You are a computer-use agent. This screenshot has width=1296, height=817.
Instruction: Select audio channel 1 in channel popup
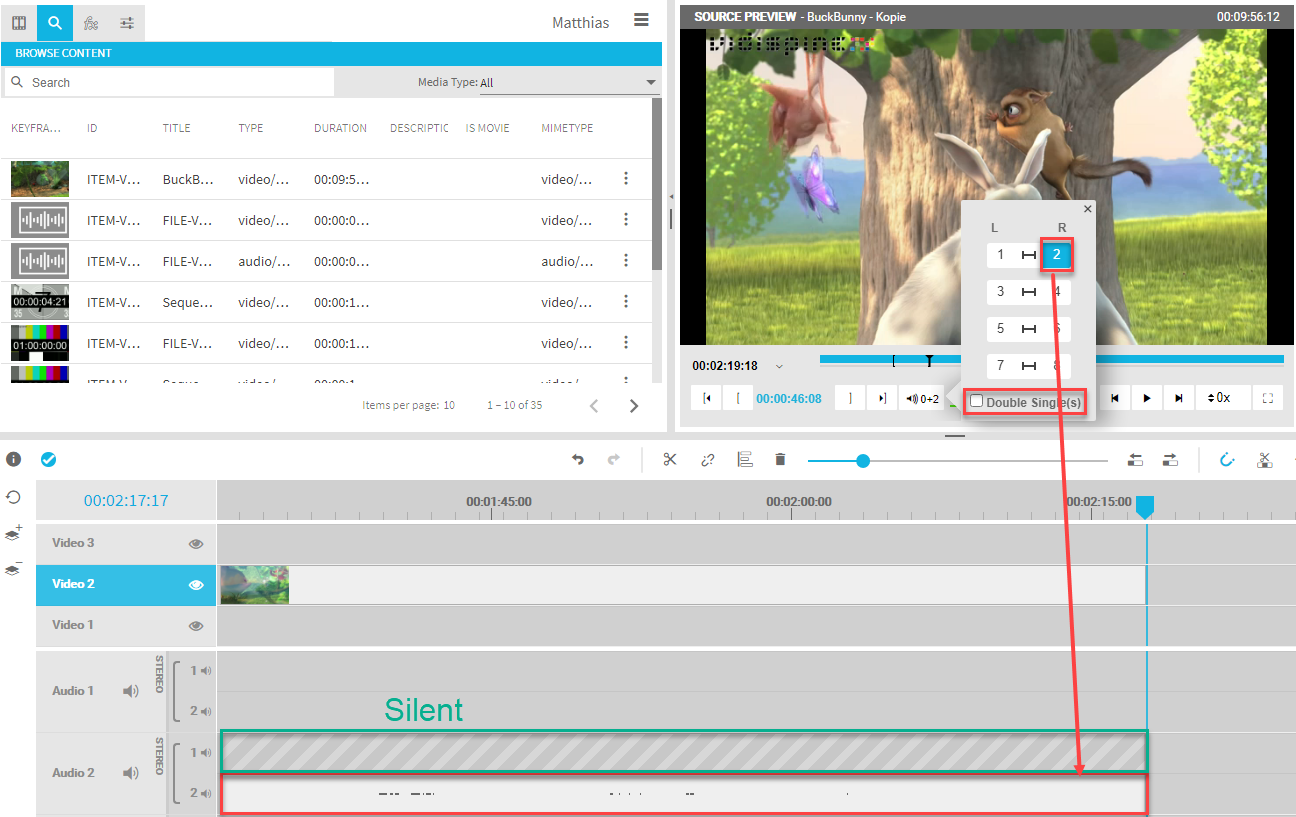point(1000,256)
